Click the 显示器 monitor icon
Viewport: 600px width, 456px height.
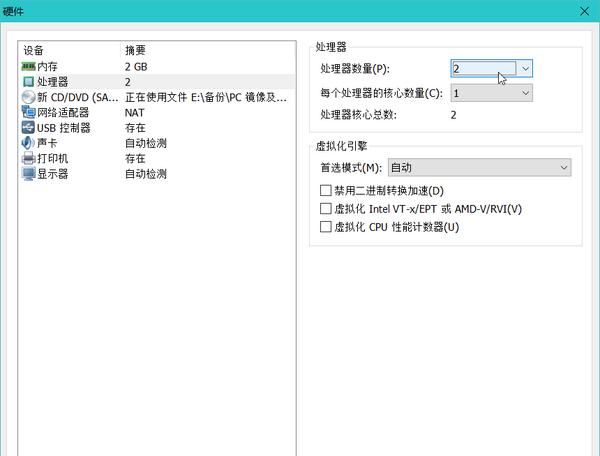click(x=28, y=174)
